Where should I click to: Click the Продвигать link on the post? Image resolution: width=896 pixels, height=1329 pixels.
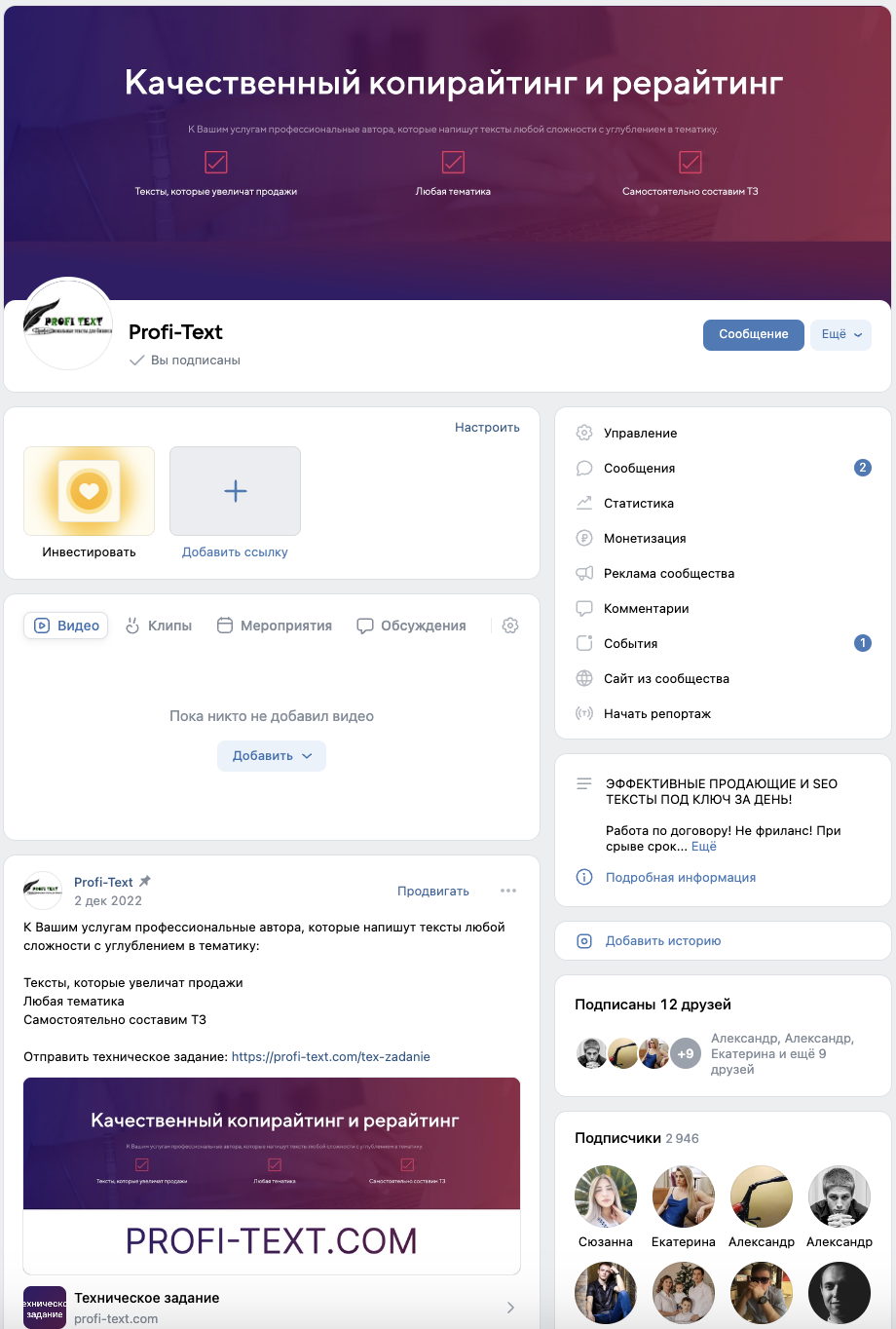pyautogui.click(x=433, y=891)
